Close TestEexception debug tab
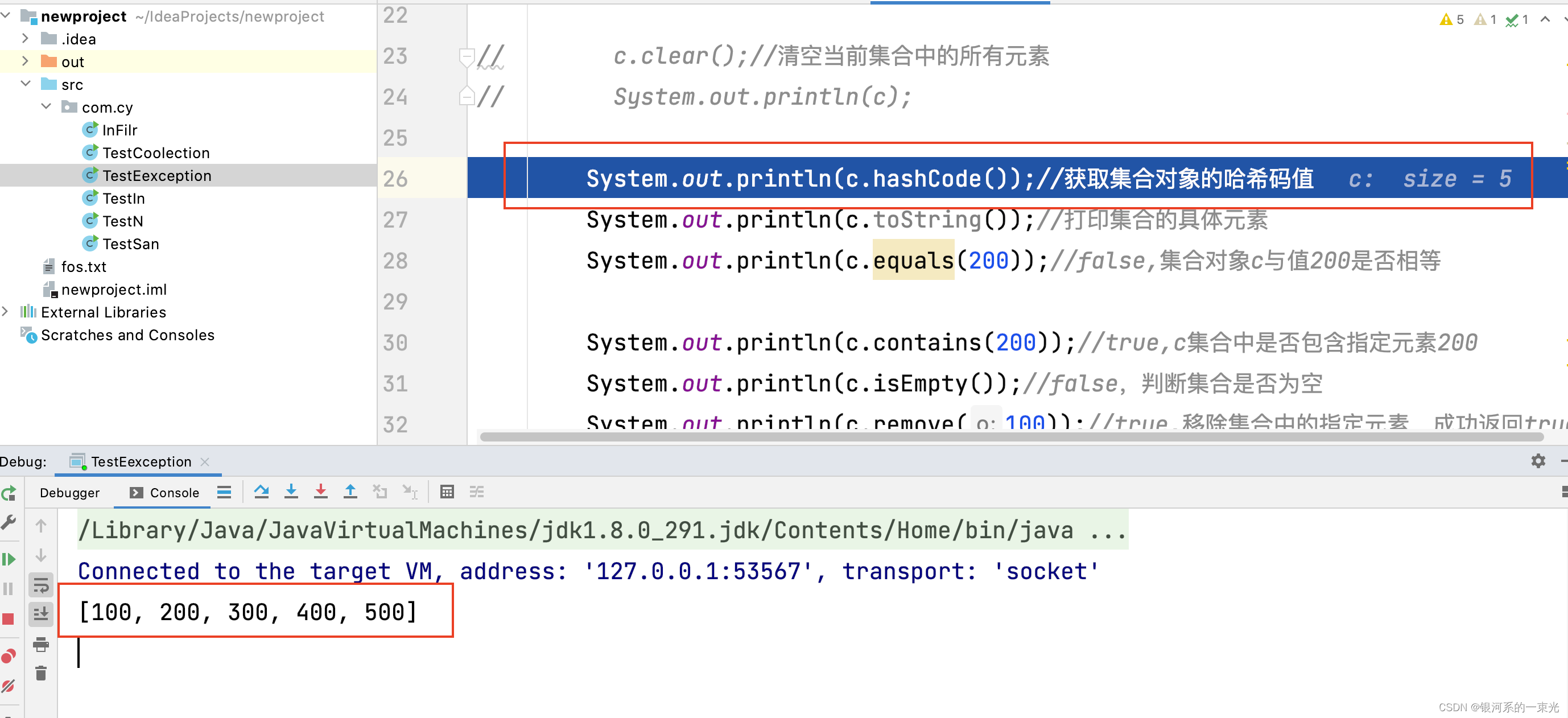Screen dimensions: 1568x718 (205, 462)
